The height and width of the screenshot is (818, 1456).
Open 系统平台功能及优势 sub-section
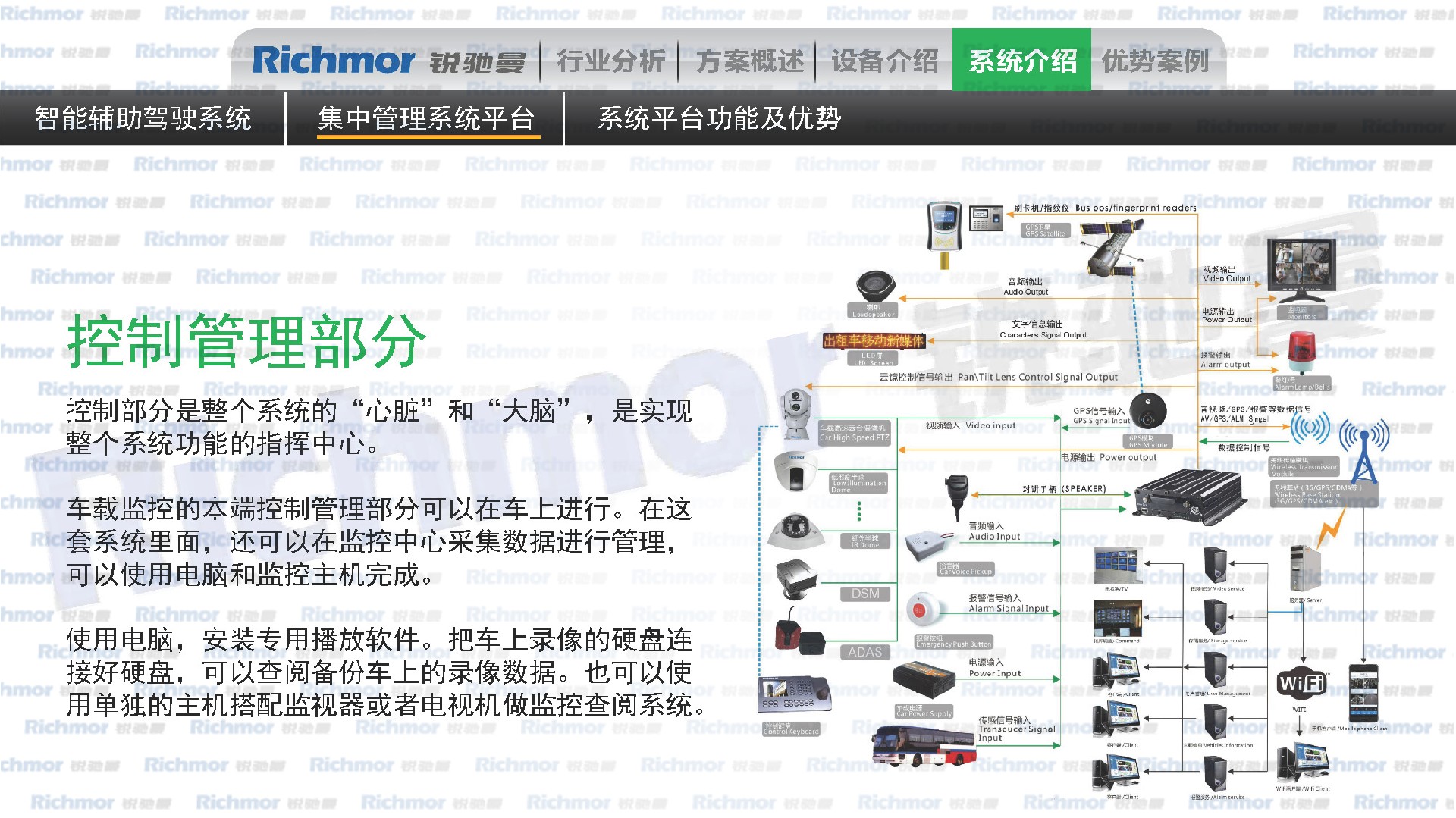tap(720, 118)
